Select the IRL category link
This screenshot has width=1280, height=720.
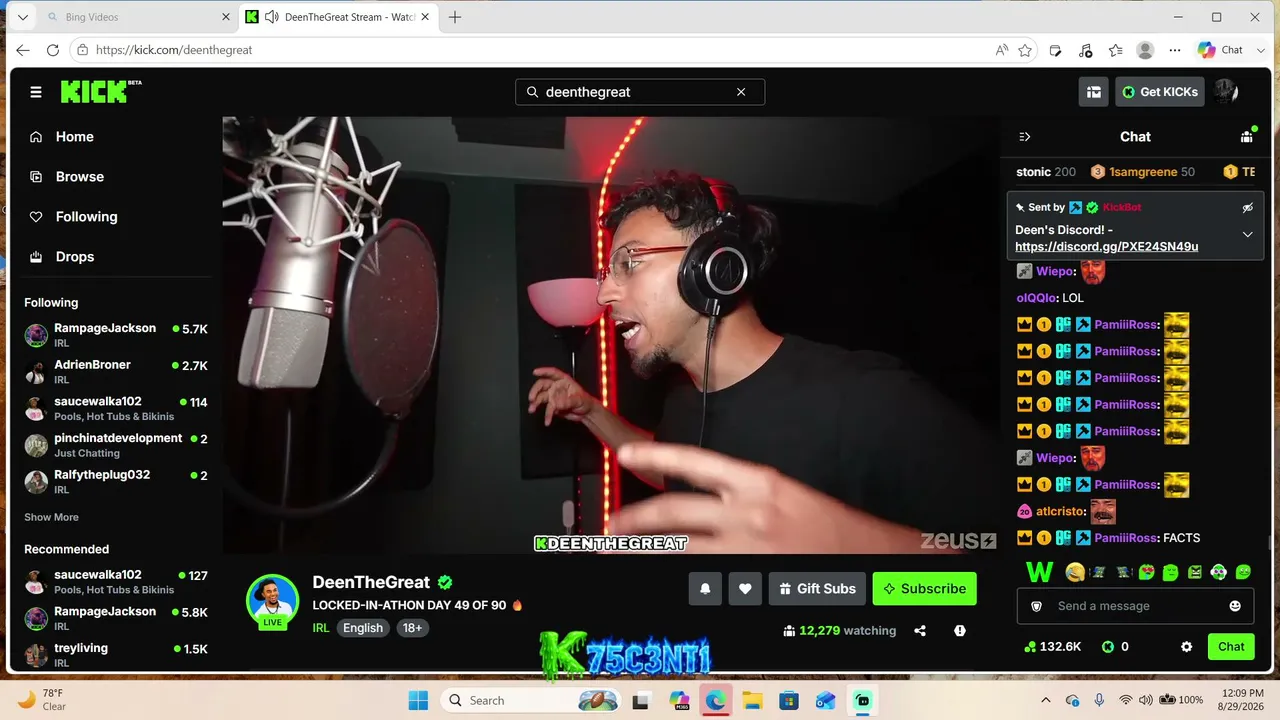tap(321, 628)
